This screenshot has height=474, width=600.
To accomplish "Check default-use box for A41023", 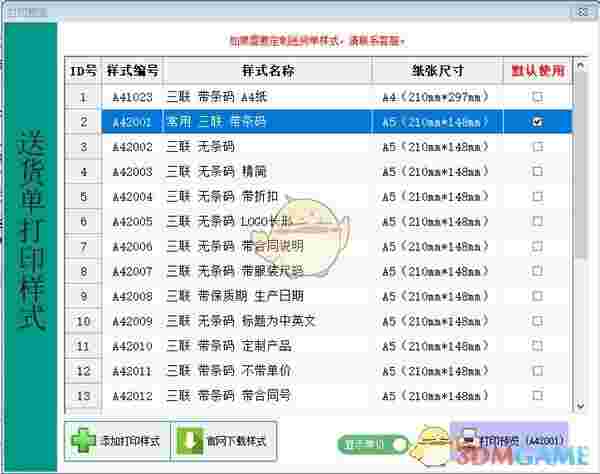I will (x=537, y=97).
